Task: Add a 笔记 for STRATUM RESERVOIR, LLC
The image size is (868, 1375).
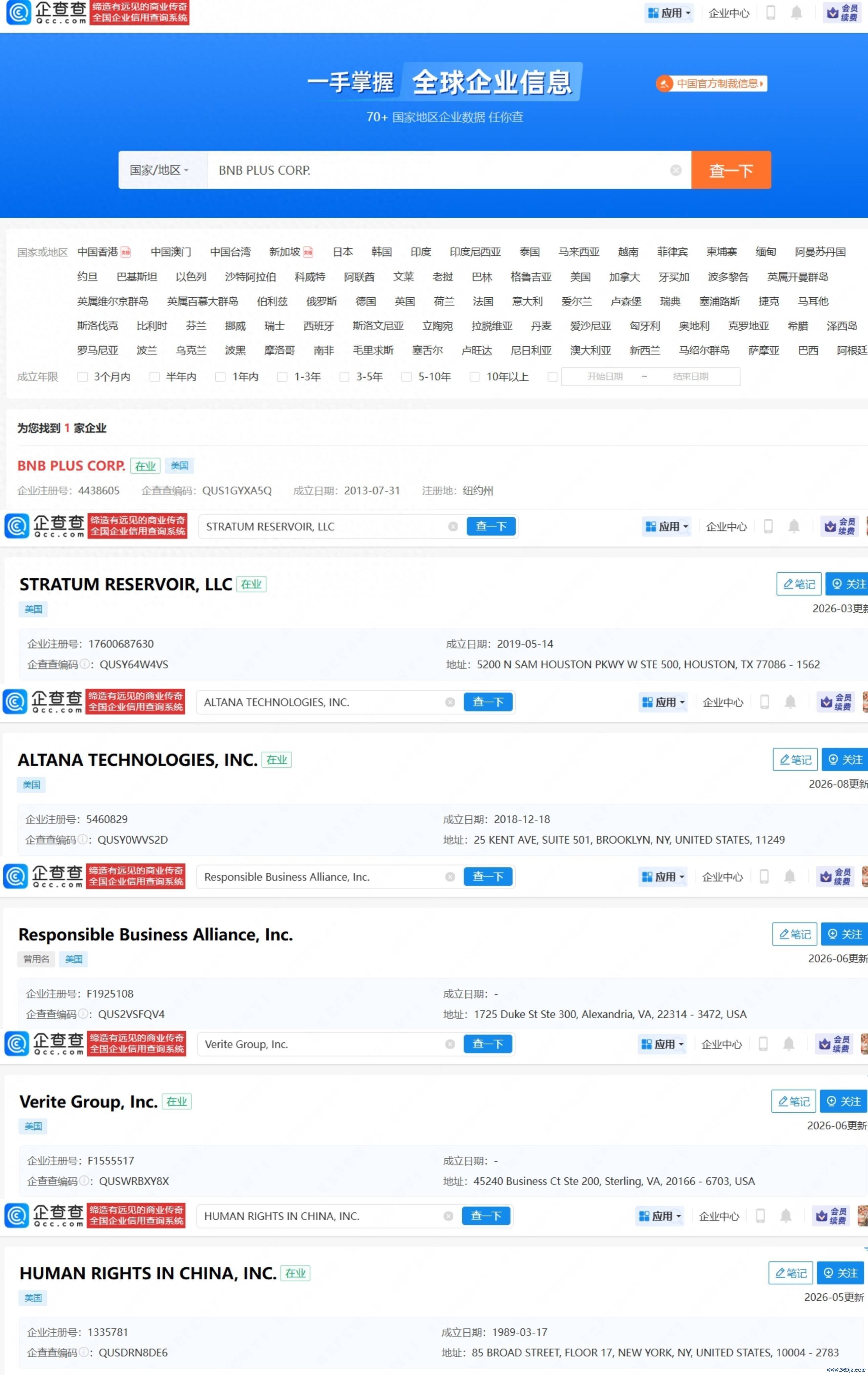Action: click(x=799, y=584)
